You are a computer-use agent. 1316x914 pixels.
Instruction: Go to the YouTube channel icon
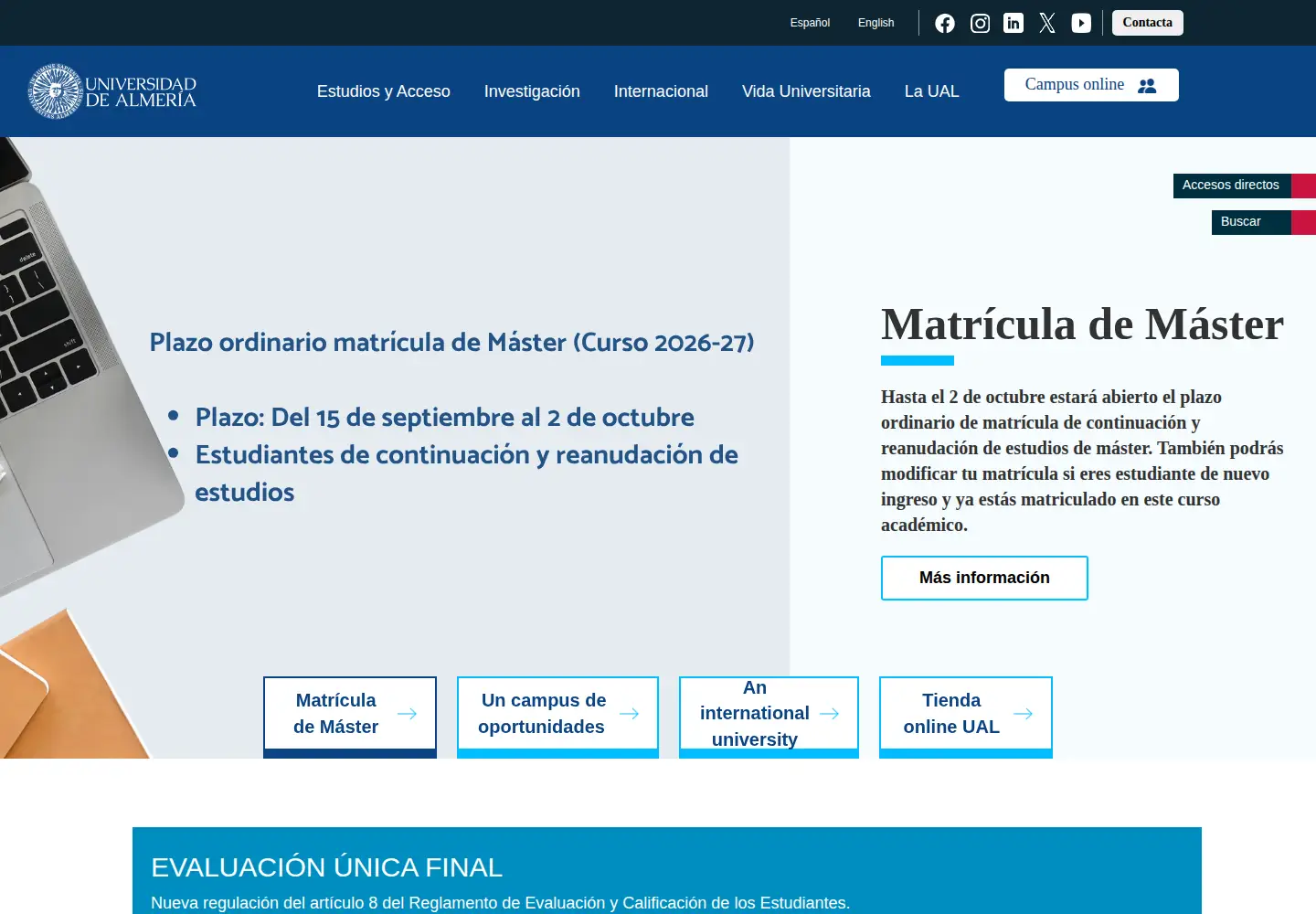pyautogui.click(x=1081, y=23)
